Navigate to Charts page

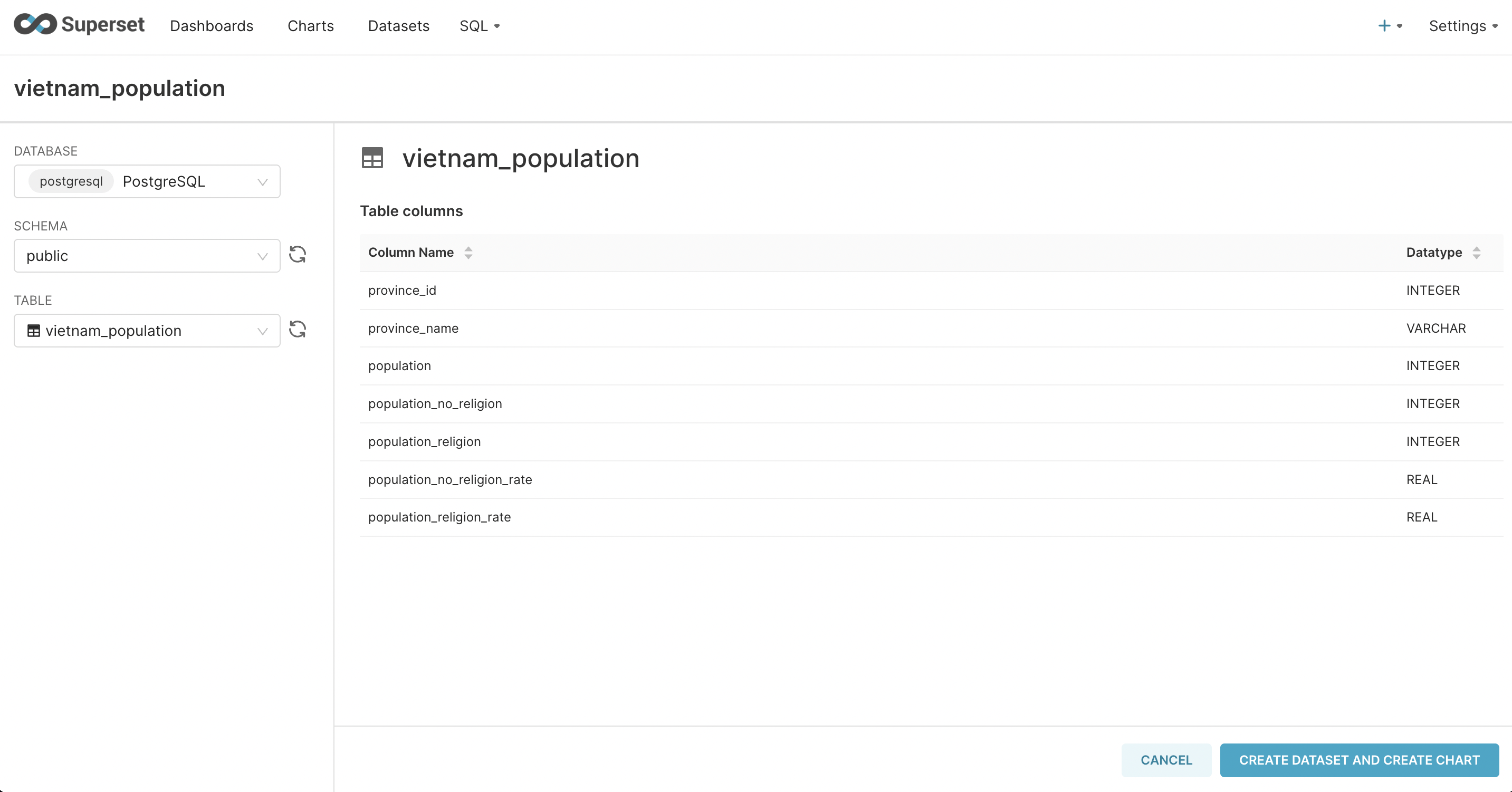click(x=311, y=26)
